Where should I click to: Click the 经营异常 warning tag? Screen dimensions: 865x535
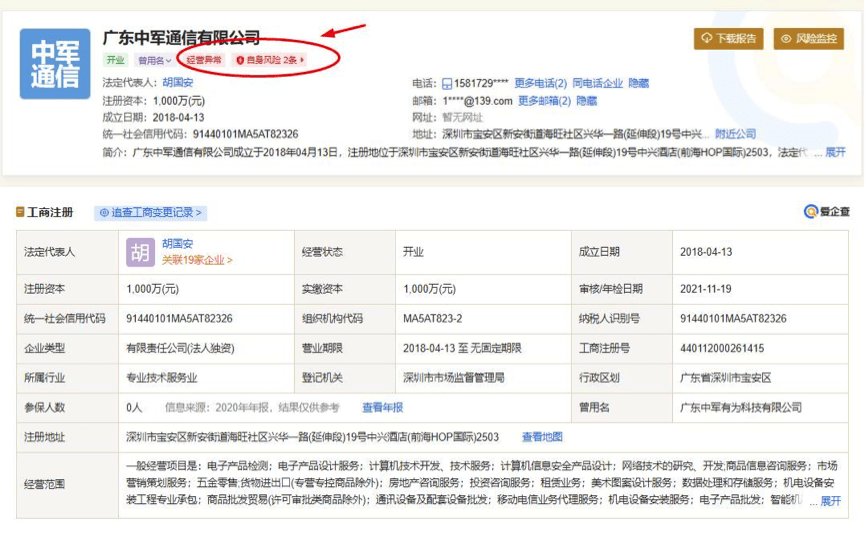pos(205,60)
